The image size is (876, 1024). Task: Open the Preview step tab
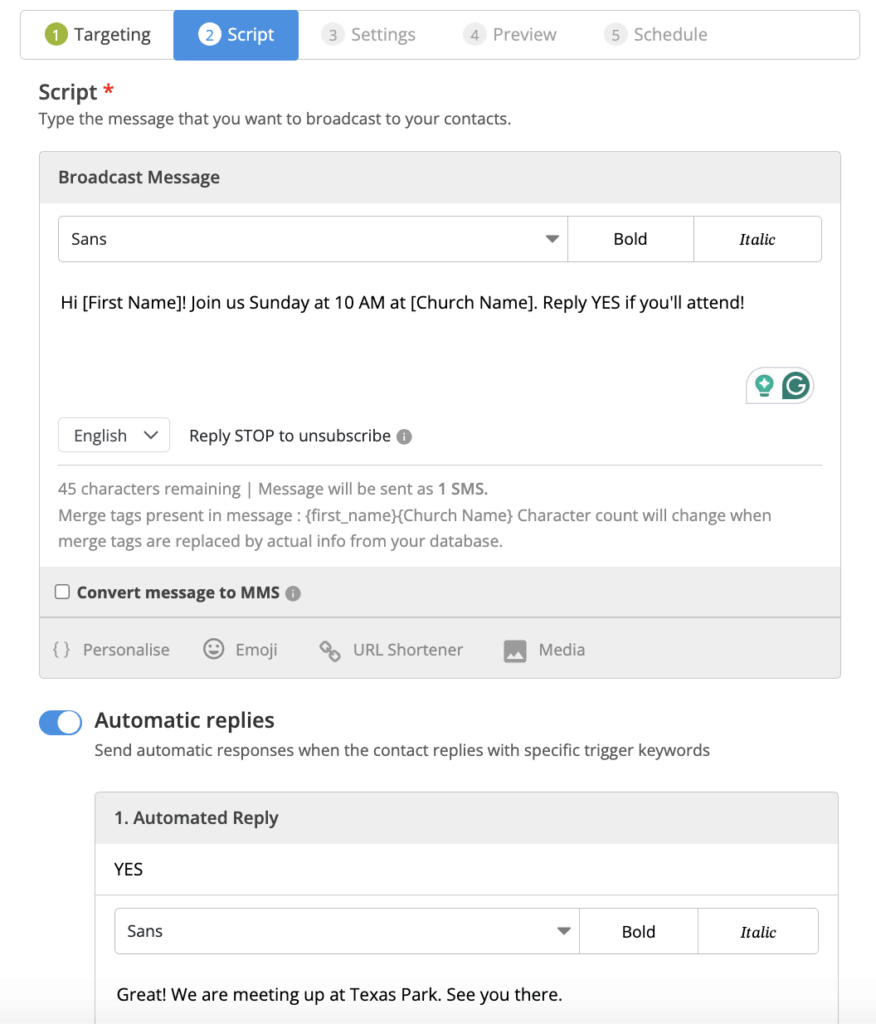coord(510,35)
